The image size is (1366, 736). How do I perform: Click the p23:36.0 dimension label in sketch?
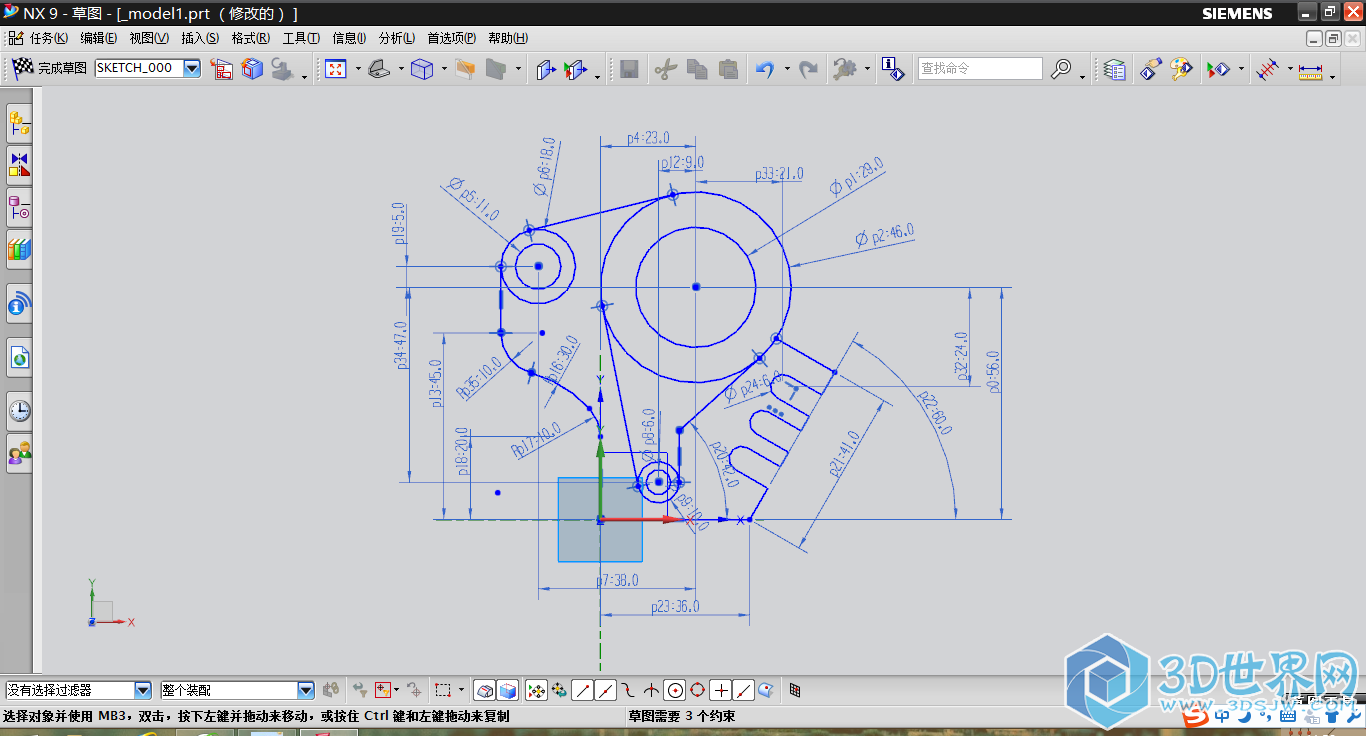[x=675, y=606]
